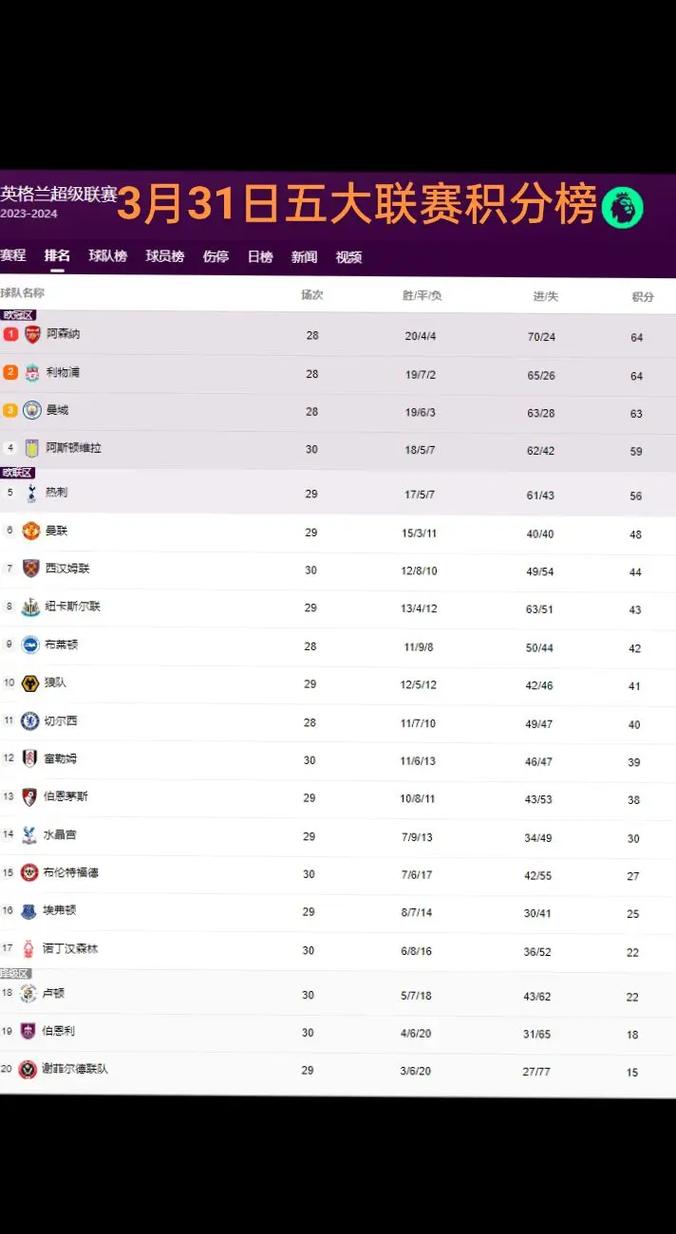The height and width of the screenshot is (1234, 676).
Task: Click the Everton club crest
Action: 29,911
